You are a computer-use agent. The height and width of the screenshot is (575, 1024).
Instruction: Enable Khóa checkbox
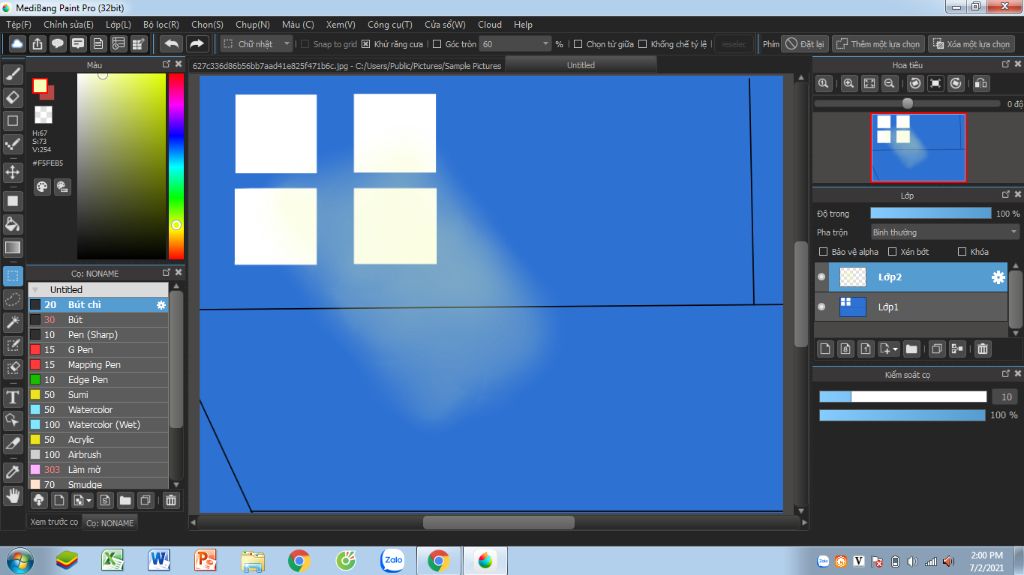962,252
